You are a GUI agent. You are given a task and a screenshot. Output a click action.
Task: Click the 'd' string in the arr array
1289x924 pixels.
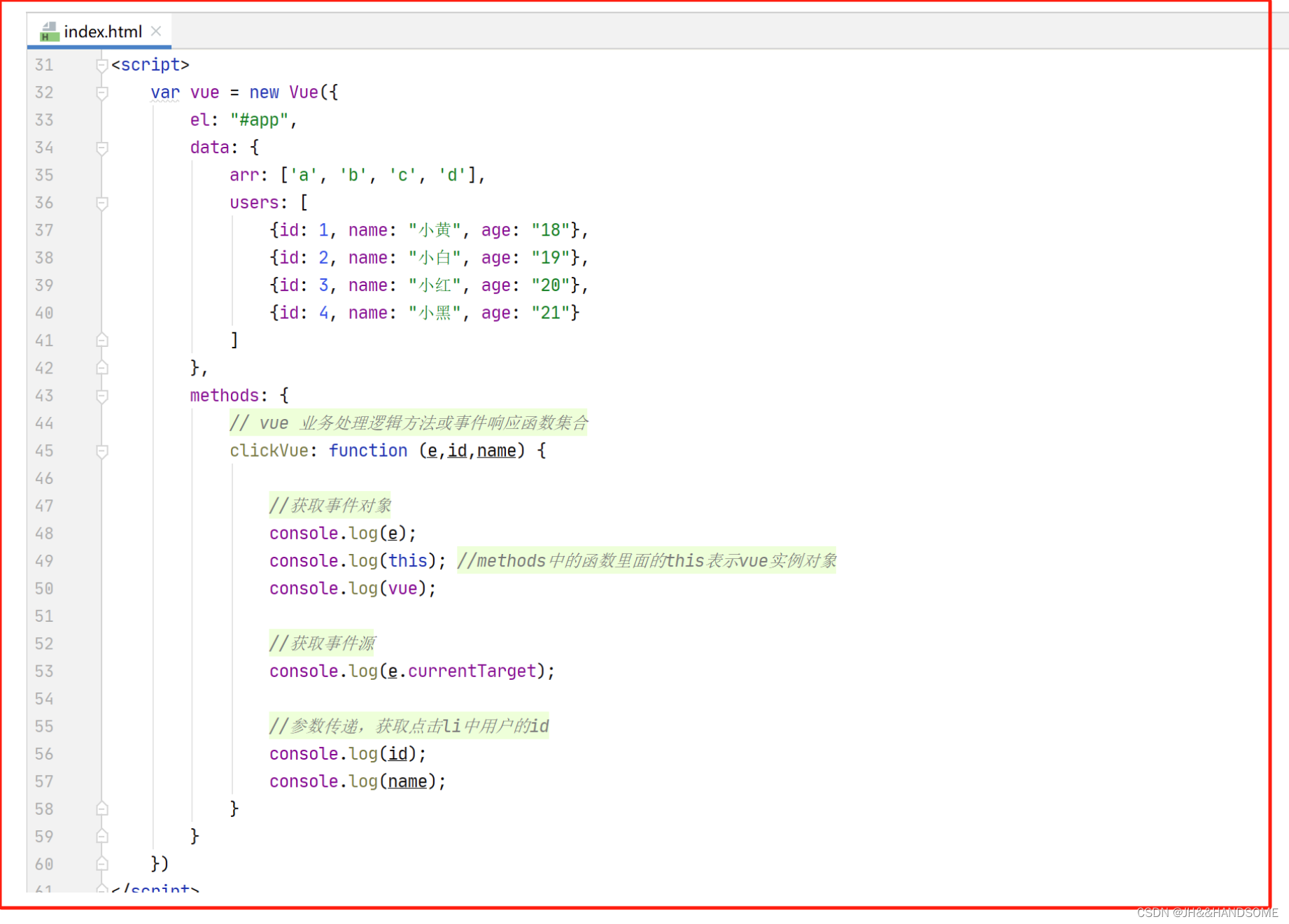(x=453, y=175)
